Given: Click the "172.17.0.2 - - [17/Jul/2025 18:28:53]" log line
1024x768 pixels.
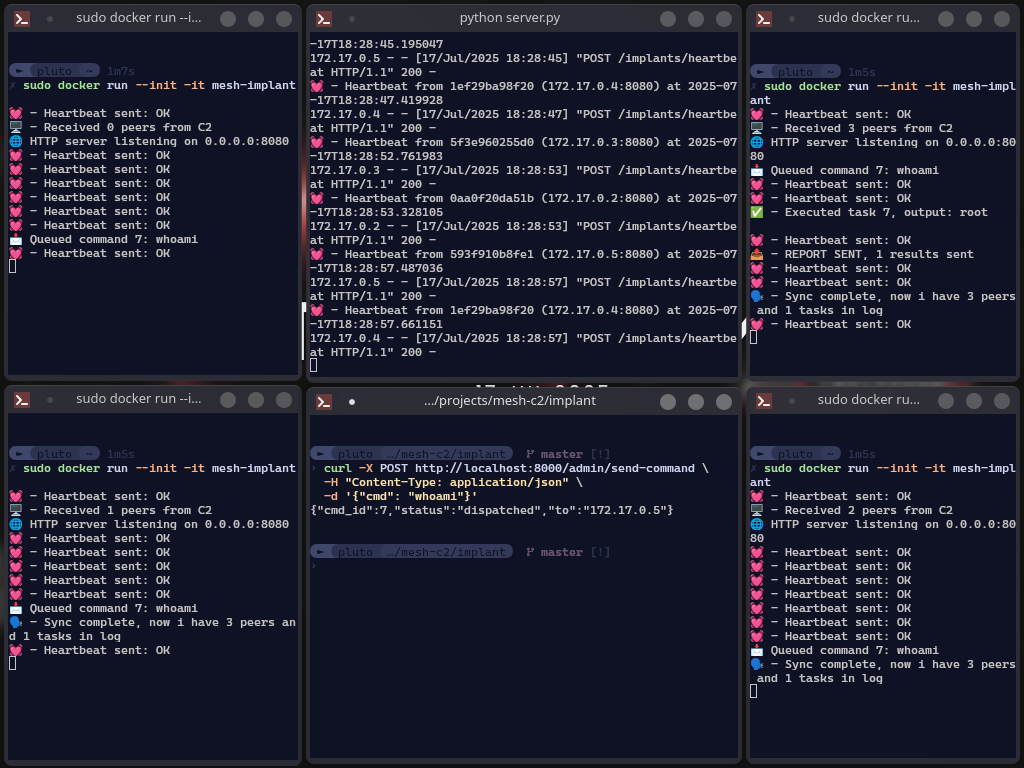Looking at the screenshot, I should click(524, 227).
